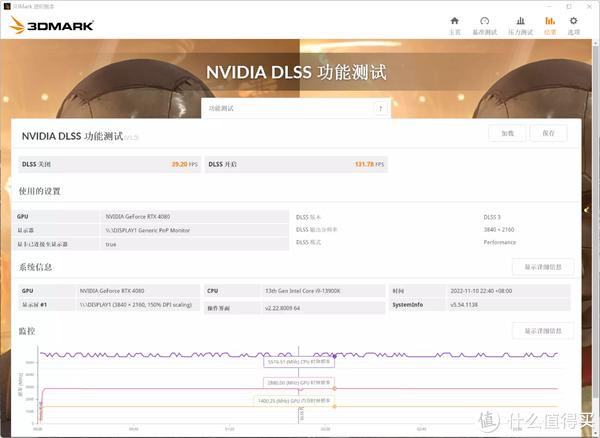This screenshot has height=438, width=600.
Task: Click the 3840 × 2160 DLSS resolution value
Action: pos(499,230)
